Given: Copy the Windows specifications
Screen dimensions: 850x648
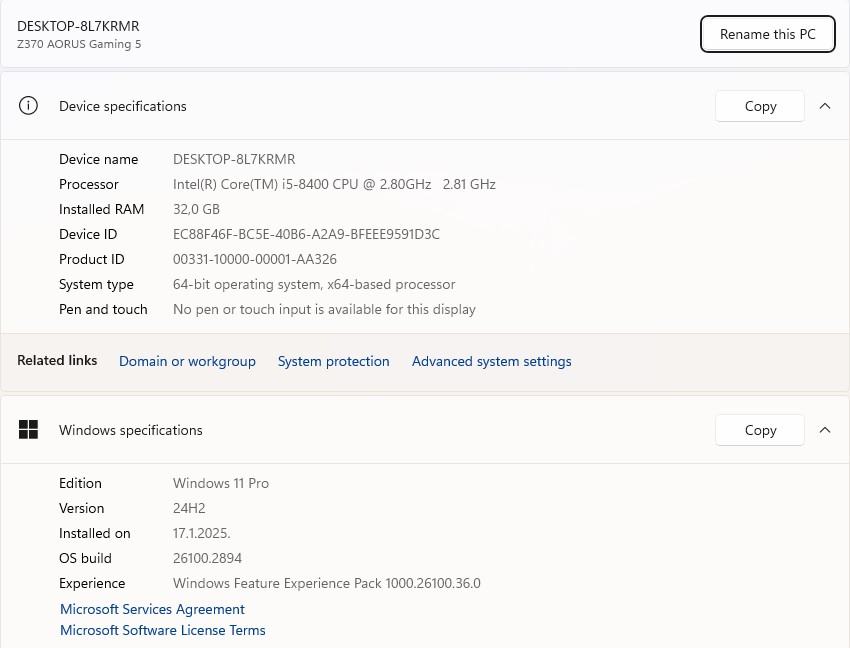Looking at the screenshot, I should (x=760, y=430).
